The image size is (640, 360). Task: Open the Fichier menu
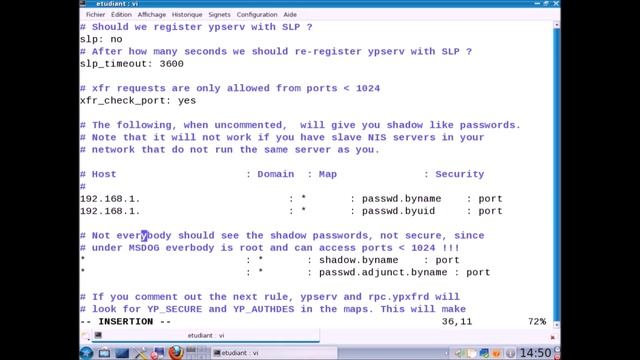(96, 15)
